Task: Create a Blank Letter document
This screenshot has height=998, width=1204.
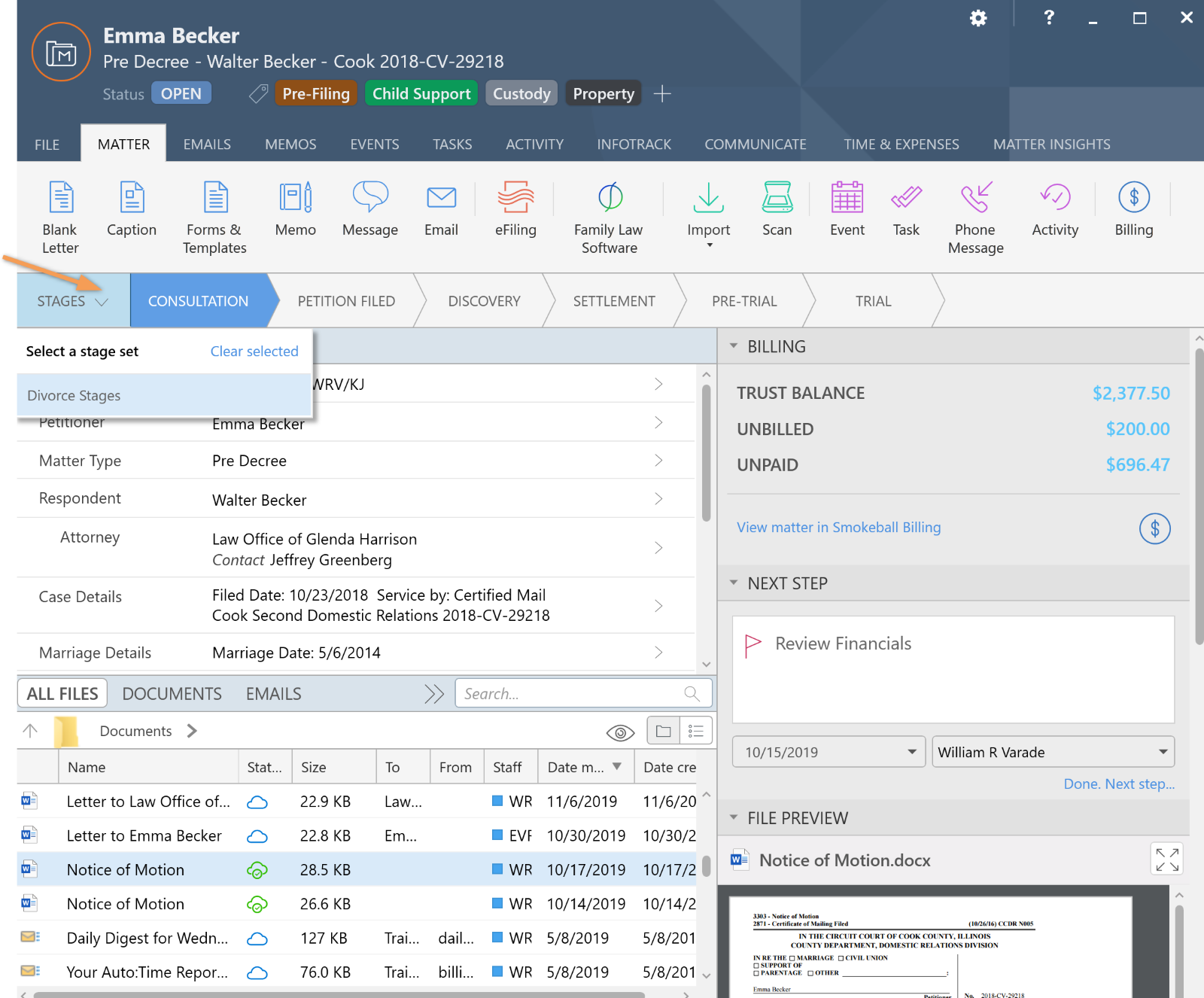Action: pos(60,217)
